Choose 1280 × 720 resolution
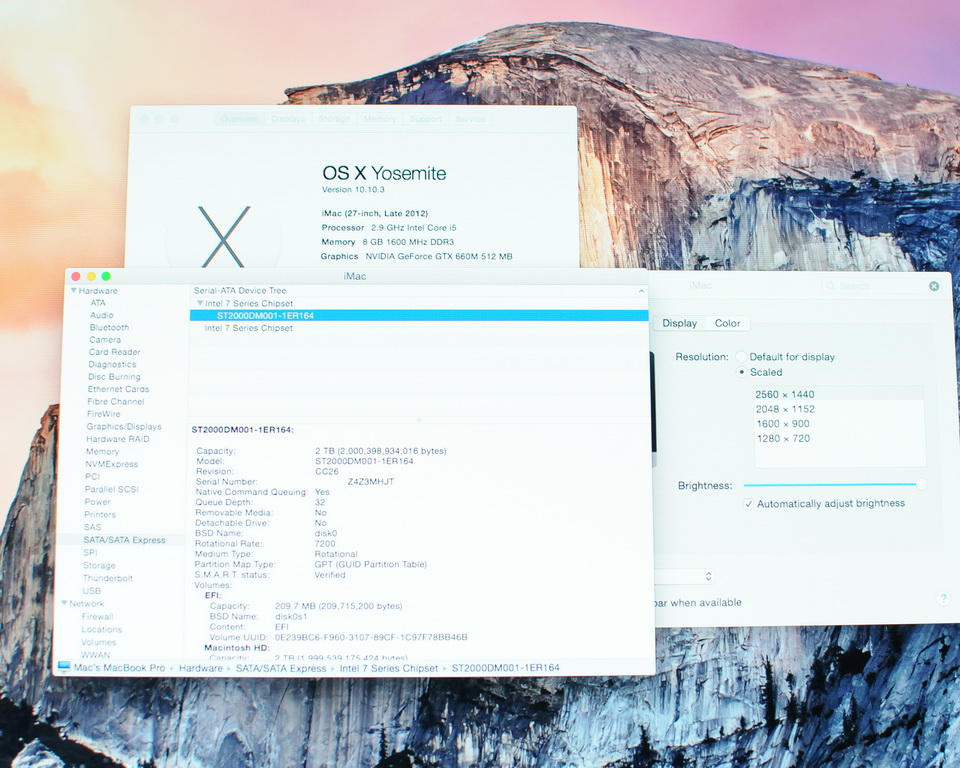The height and width of the screenshot is (768, 960). pyautogui.click(x=838, y=439)
